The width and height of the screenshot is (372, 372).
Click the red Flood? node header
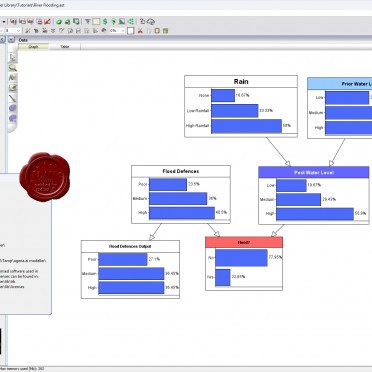pyautogui.click(x=244, y=242)
